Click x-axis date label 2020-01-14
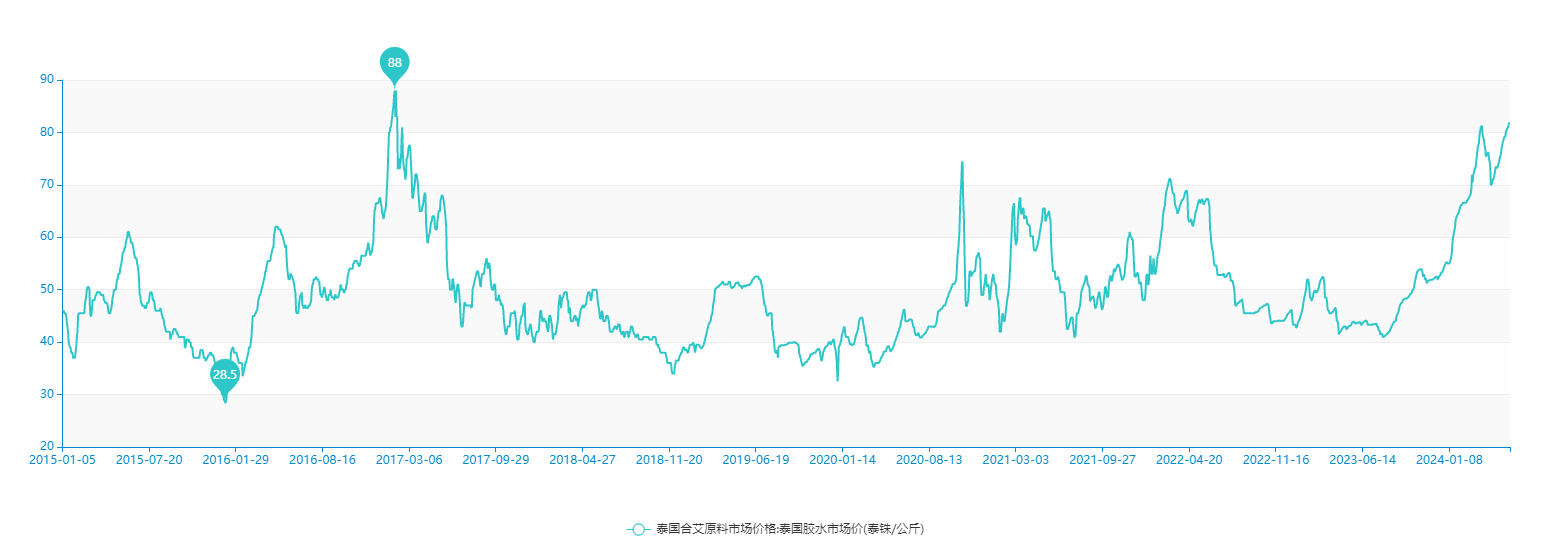Viewport: 1550px width, 547px height. (x=842, y=460)
